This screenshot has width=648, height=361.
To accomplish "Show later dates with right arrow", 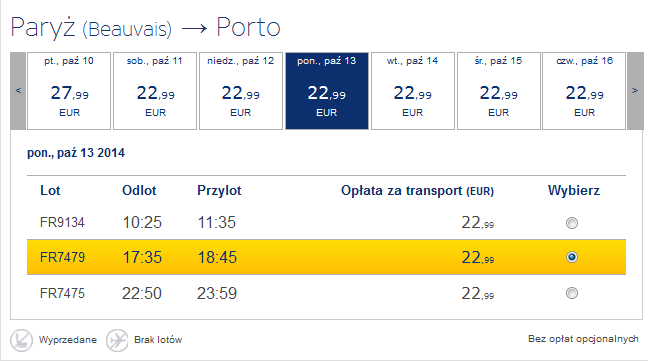I will coord(635,90).
